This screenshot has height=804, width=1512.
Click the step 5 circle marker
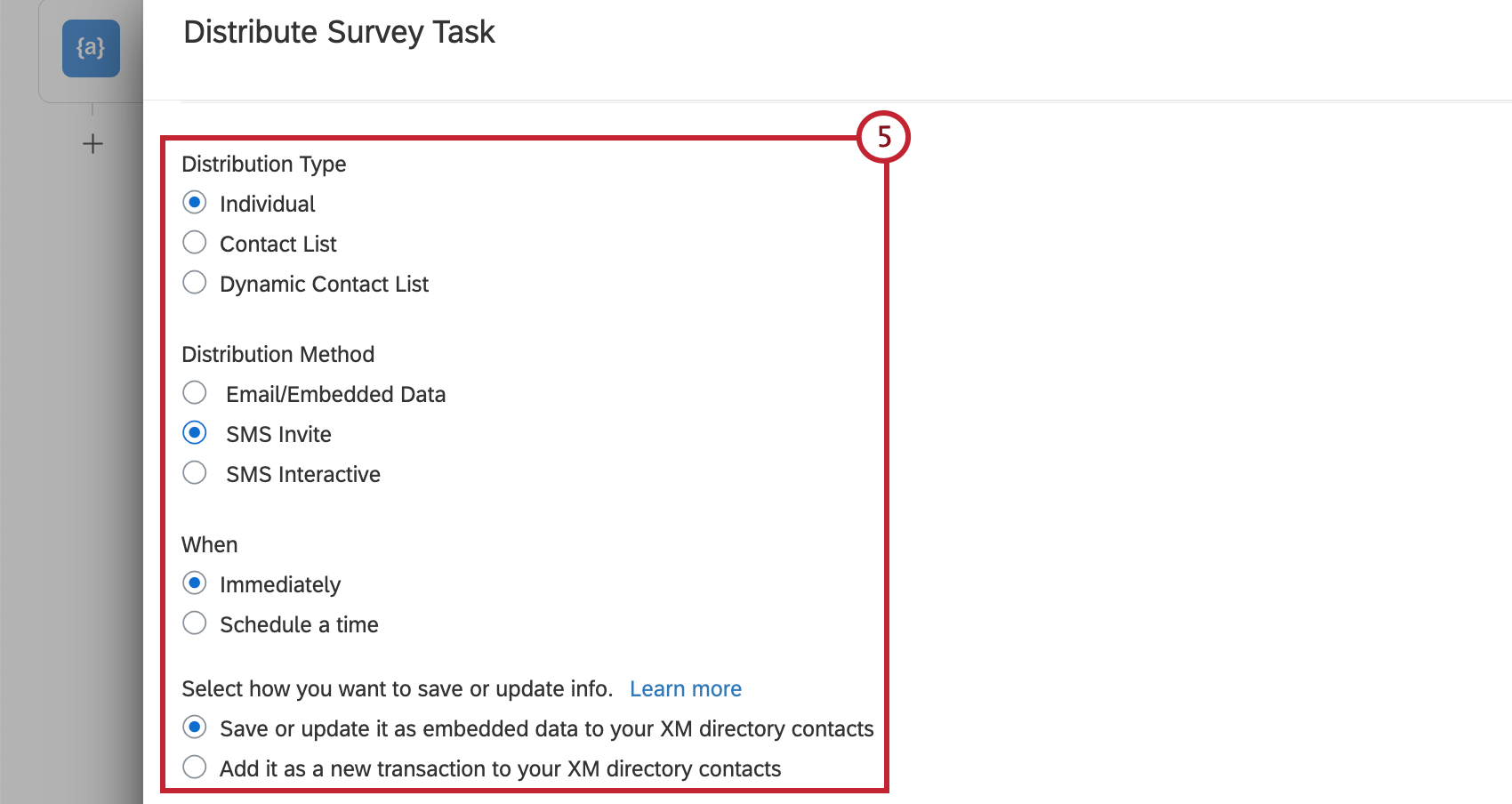883,137
